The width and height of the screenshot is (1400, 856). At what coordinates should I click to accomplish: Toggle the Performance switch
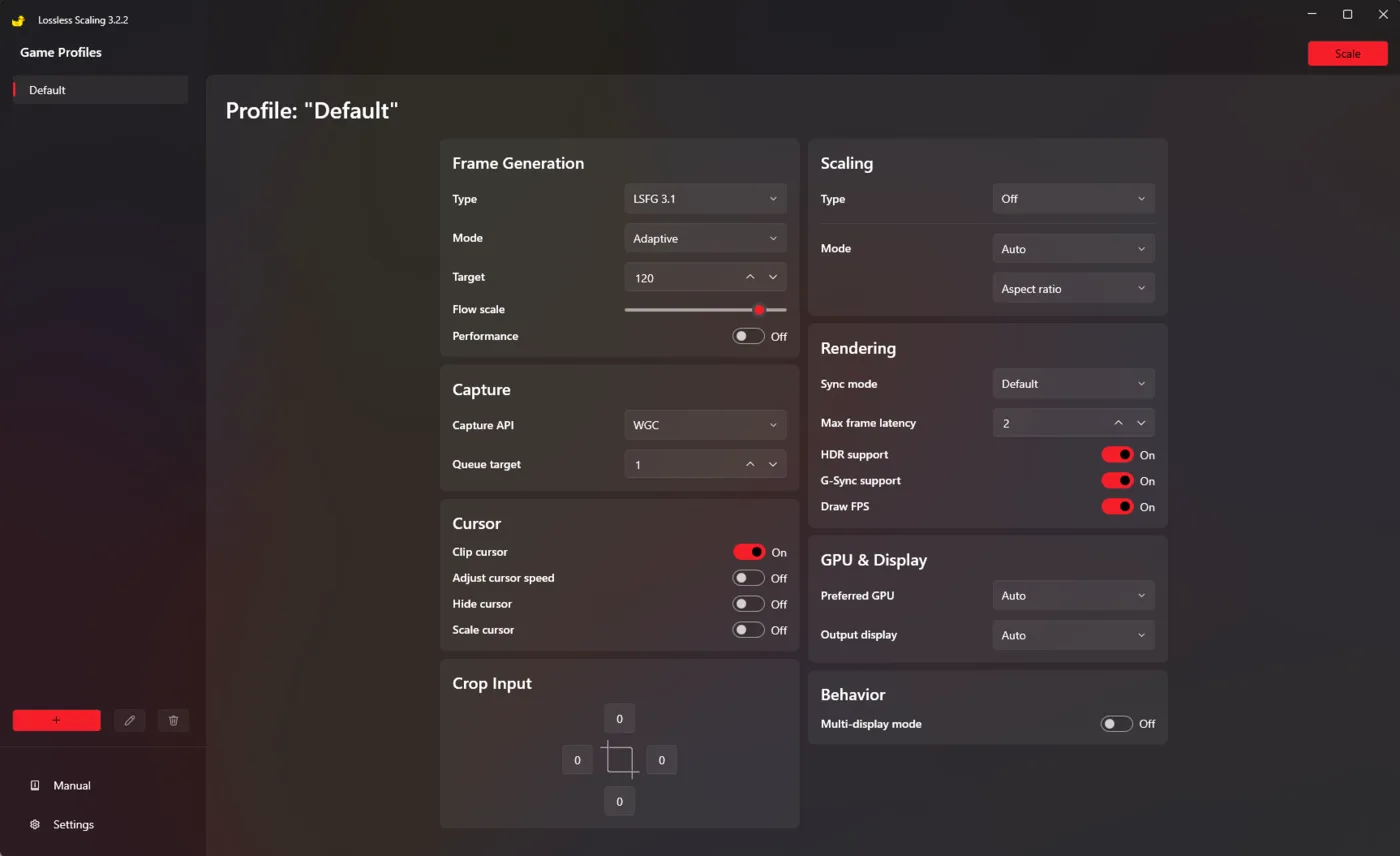749,337
